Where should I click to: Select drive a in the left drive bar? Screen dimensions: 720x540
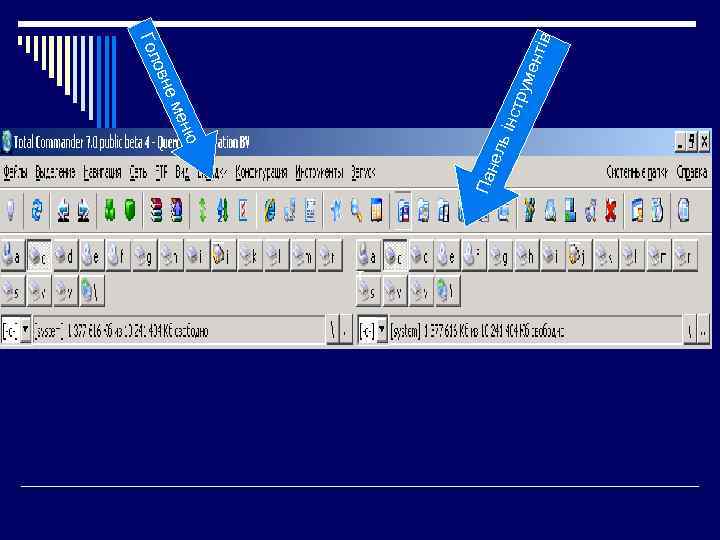pyautogui.click(x=12, y=255)
